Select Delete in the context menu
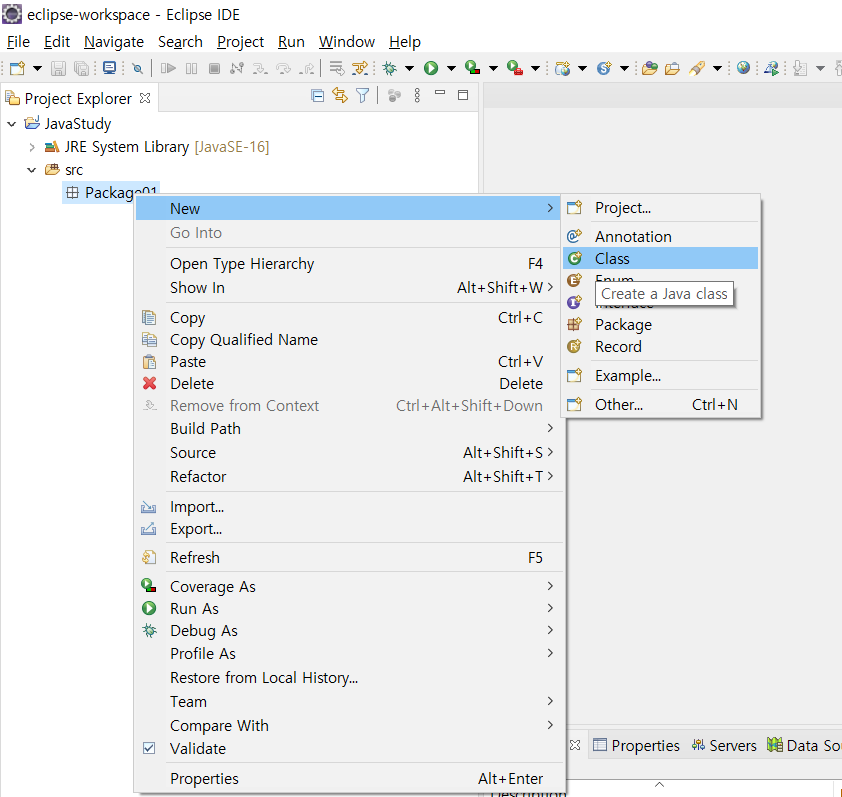The height and width of the screenshot is (797, 842). pos(349,383)
